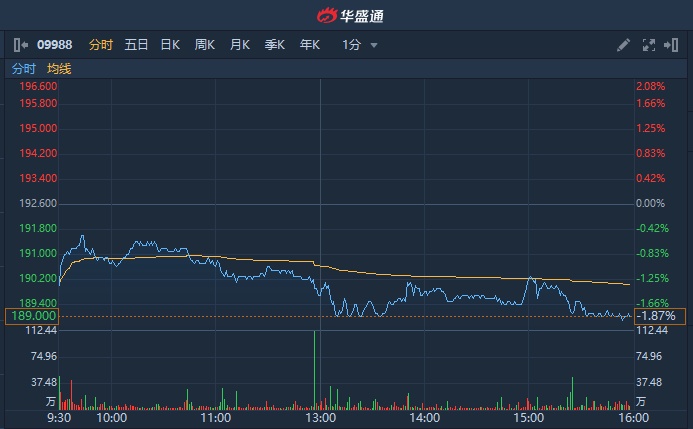Image resolution: width=693 pixels, height=429 pixels.
Task: Open the 周K chart tab
Action: point(205,45)
